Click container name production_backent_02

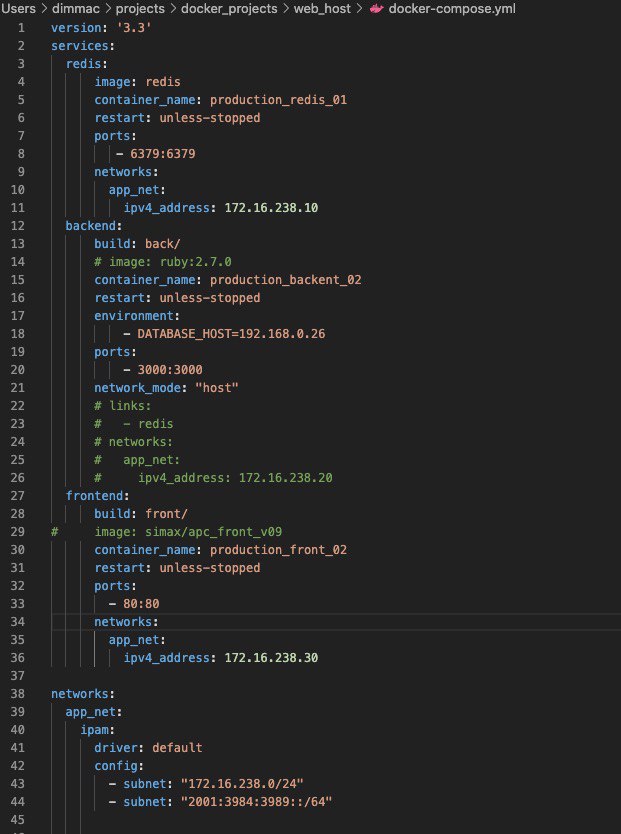pyautogui.click(x=286, y=280)
